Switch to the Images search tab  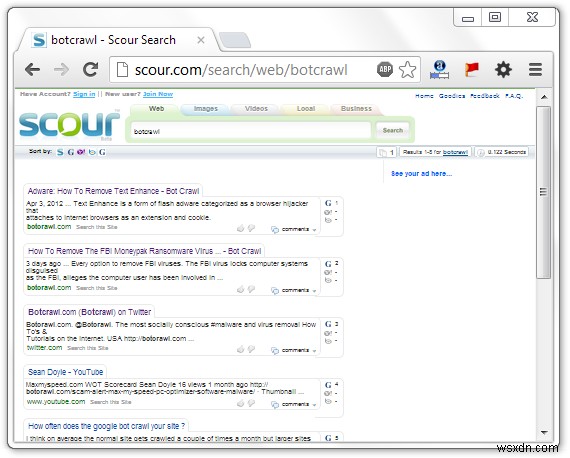(206, 109)
